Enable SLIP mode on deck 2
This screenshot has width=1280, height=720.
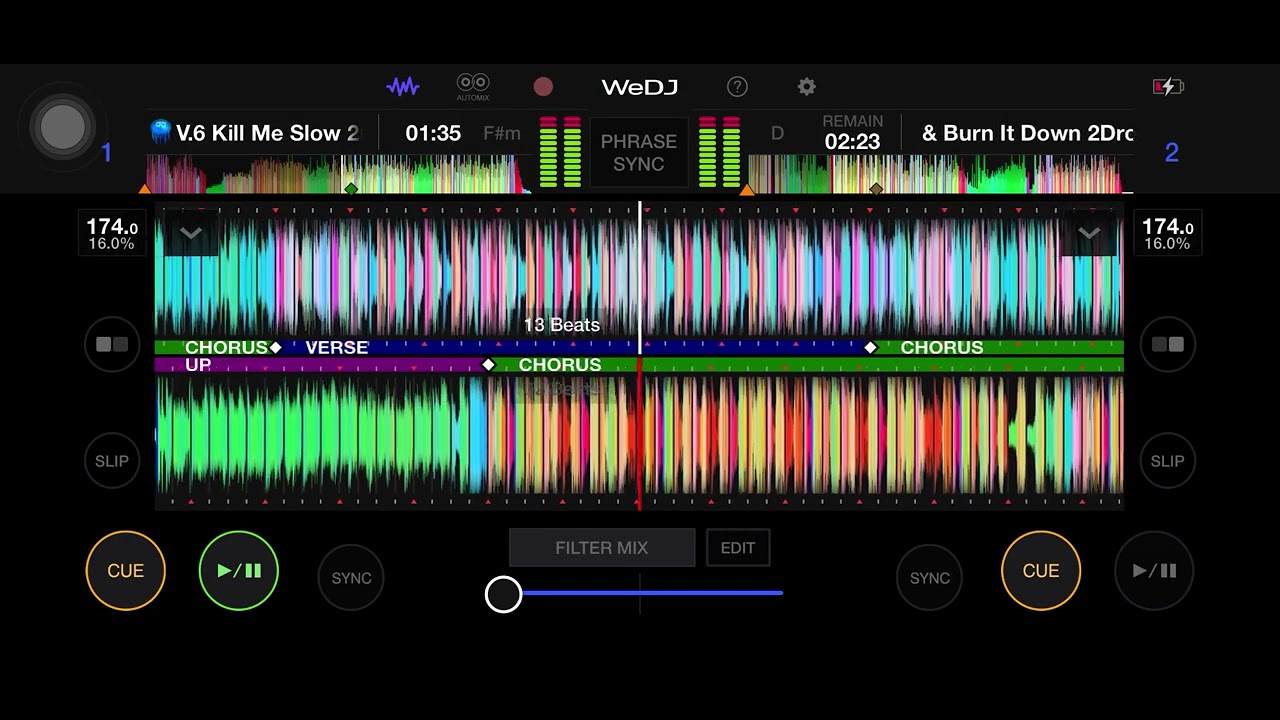(1167, 461)
